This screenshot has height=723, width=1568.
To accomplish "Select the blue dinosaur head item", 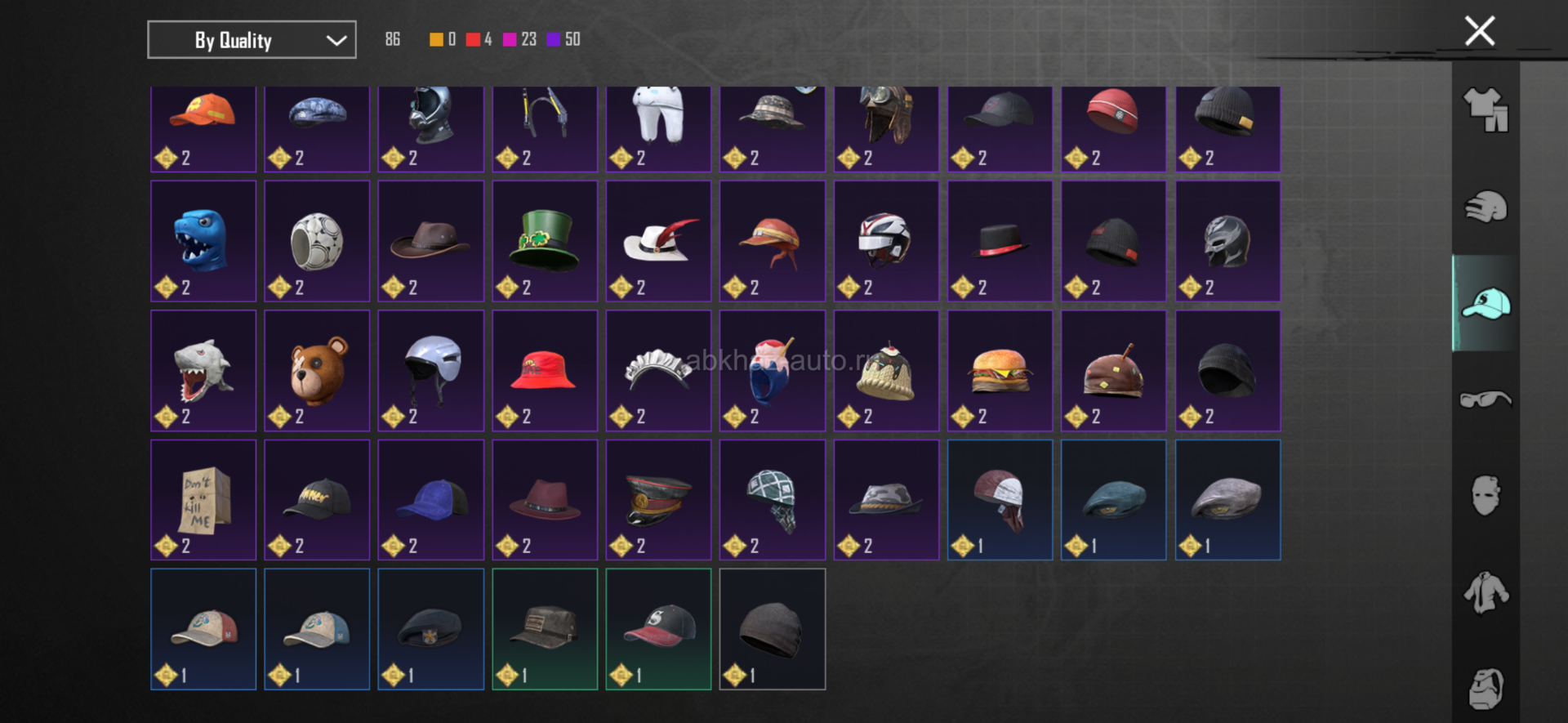I will (203, 241).
